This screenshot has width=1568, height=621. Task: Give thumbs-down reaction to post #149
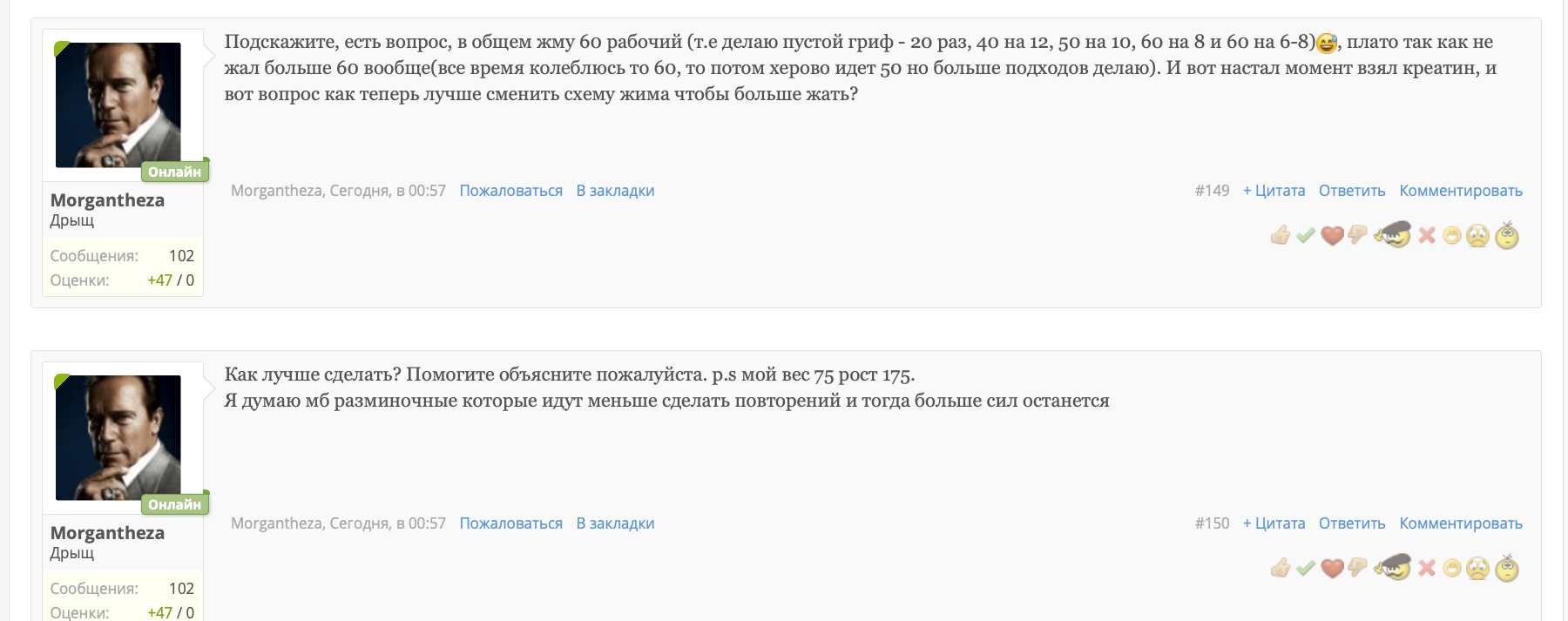[1357, 235]
